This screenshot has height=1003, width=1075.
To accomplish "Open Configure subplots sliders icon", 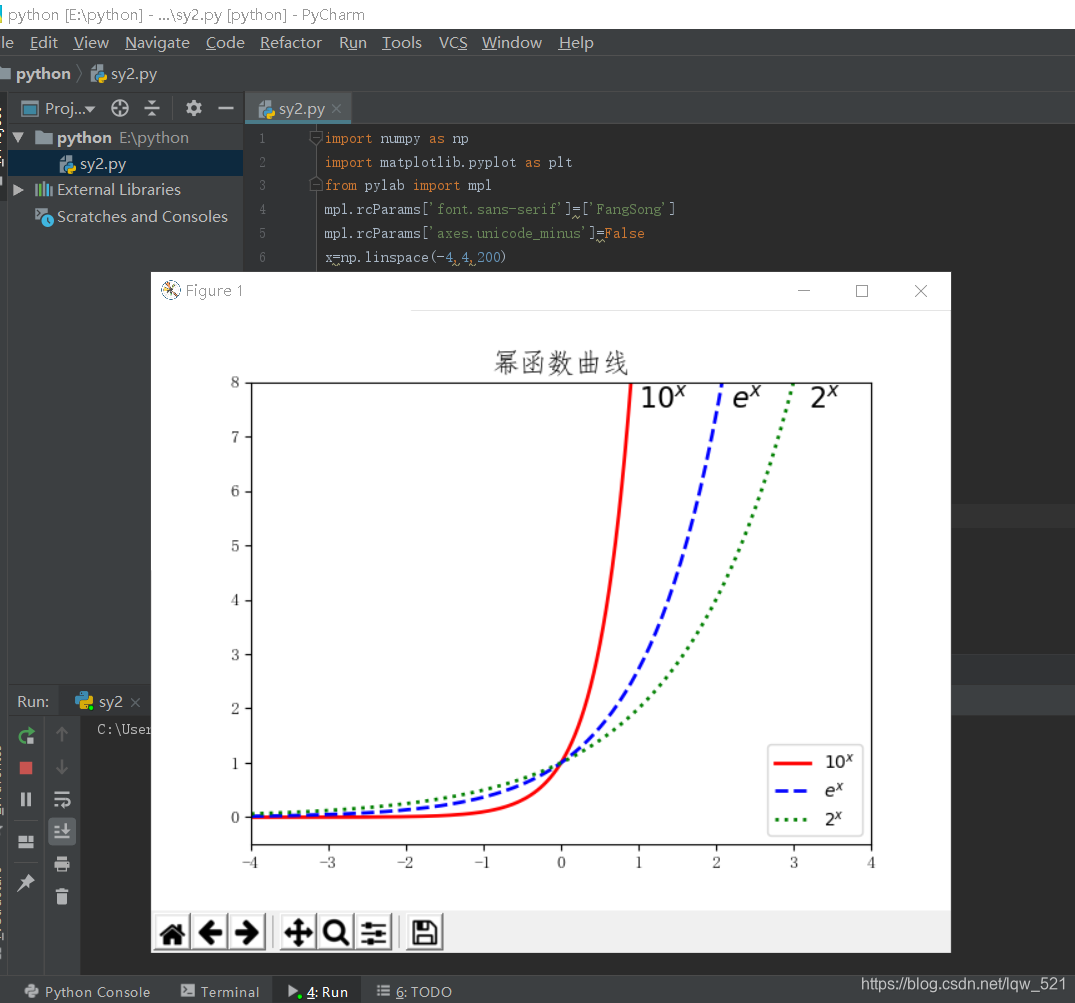I will coord(373,932).
